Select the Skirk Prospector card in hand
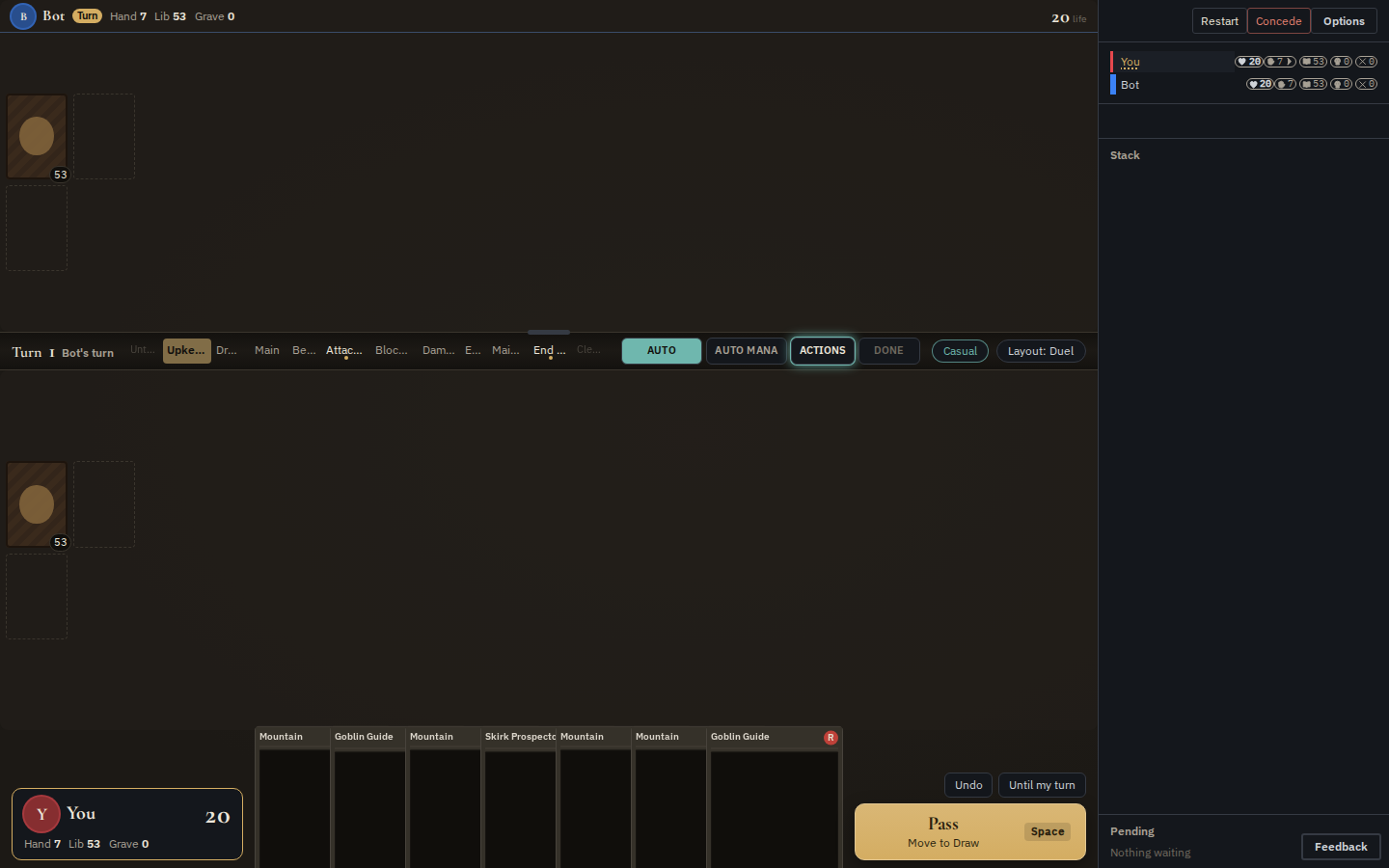Image resolution: width=1389 pixels, height=868 pixels. click(x=520, y=798)
